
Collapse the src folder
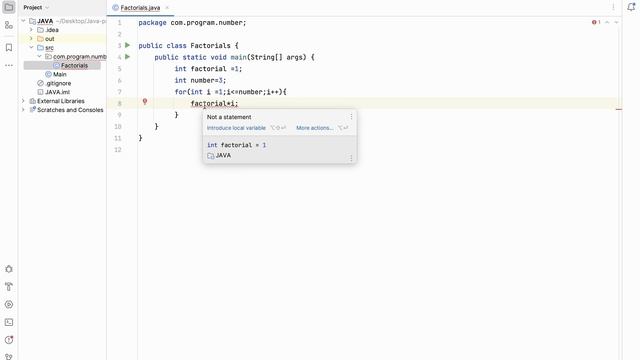pyautogui.click(x=31, y=48)
